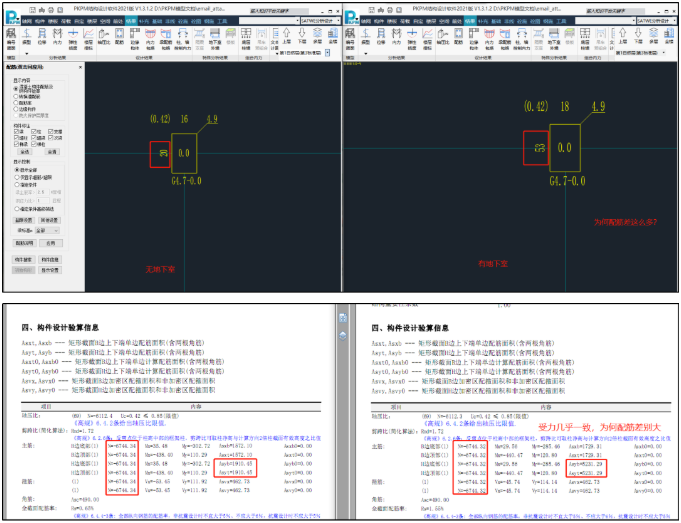Switch to 结果 tab in left window
The height and width of the screenshot is (523, 681).
pos(131,21)
